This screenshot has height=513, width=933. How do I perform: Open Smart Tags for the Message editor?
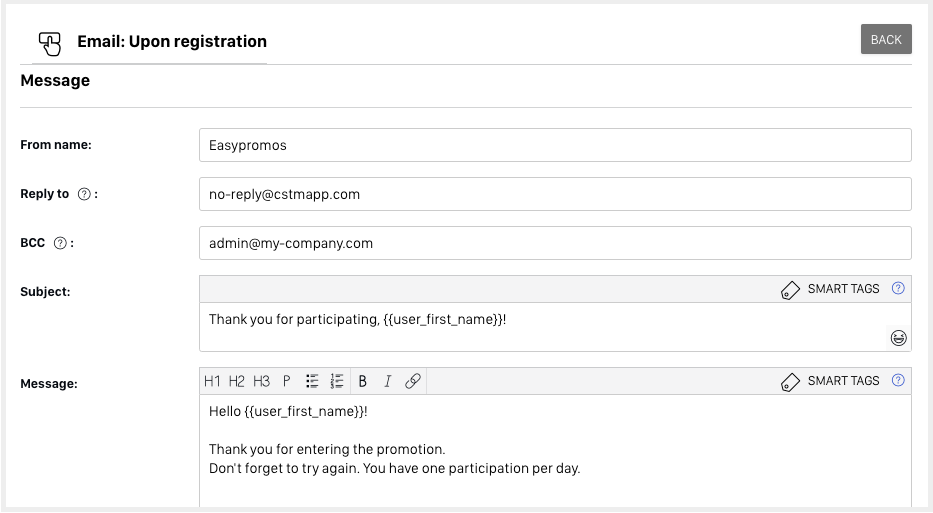point(831,381)
